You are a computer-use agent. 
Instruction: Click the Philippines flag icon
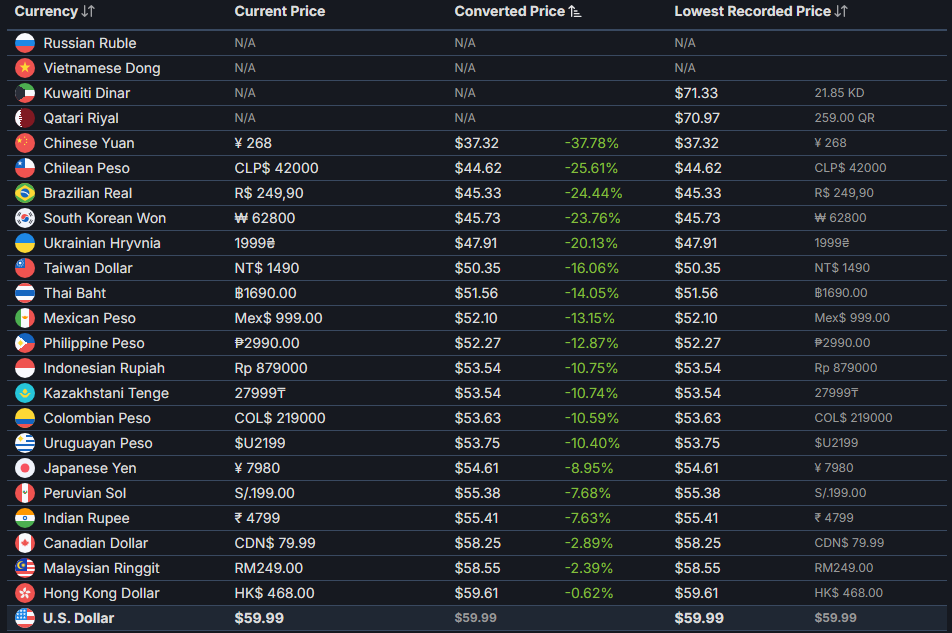click(x=25, y=343)
